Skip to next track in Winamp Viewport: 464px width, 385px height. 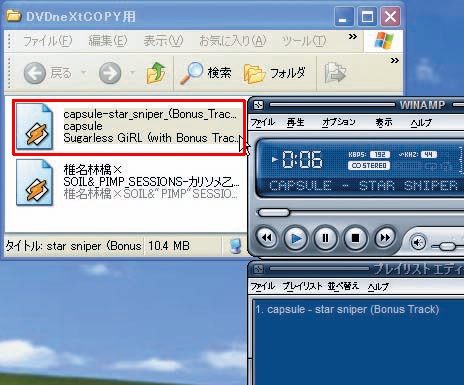coord(385,238)
